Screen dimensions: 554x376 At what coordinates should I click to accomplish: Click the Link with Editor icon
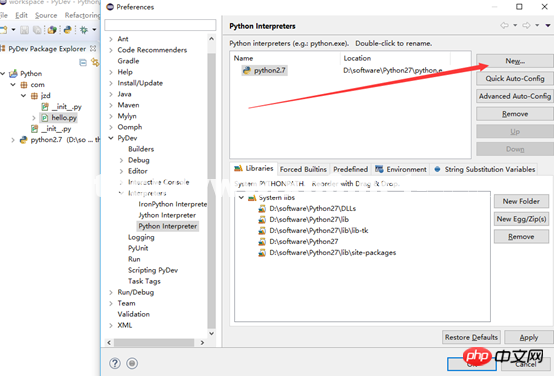[95, 63]
